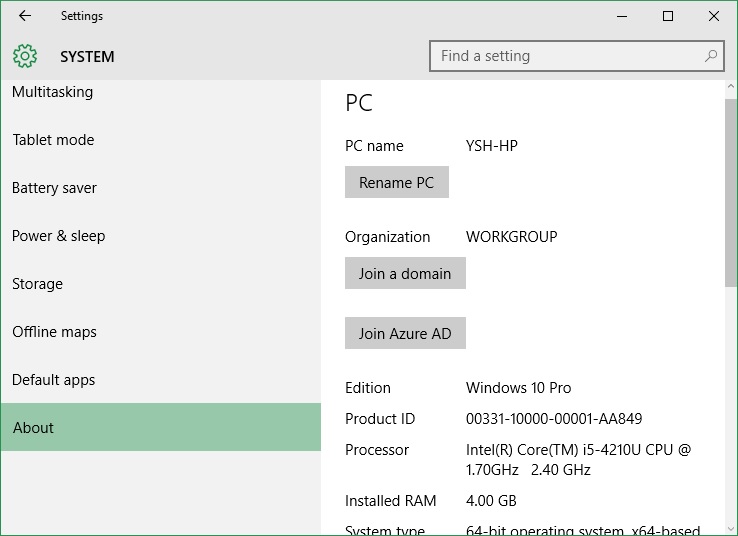Click the Join a domain button

[405, 273]
